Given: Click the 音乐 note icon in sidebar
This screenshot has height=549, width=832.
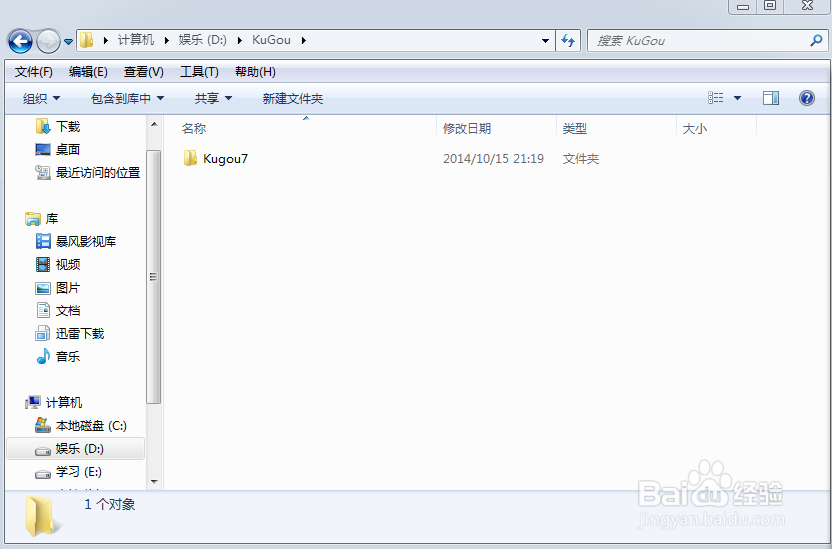Looking at the screenshot, I should coord(43,356).
